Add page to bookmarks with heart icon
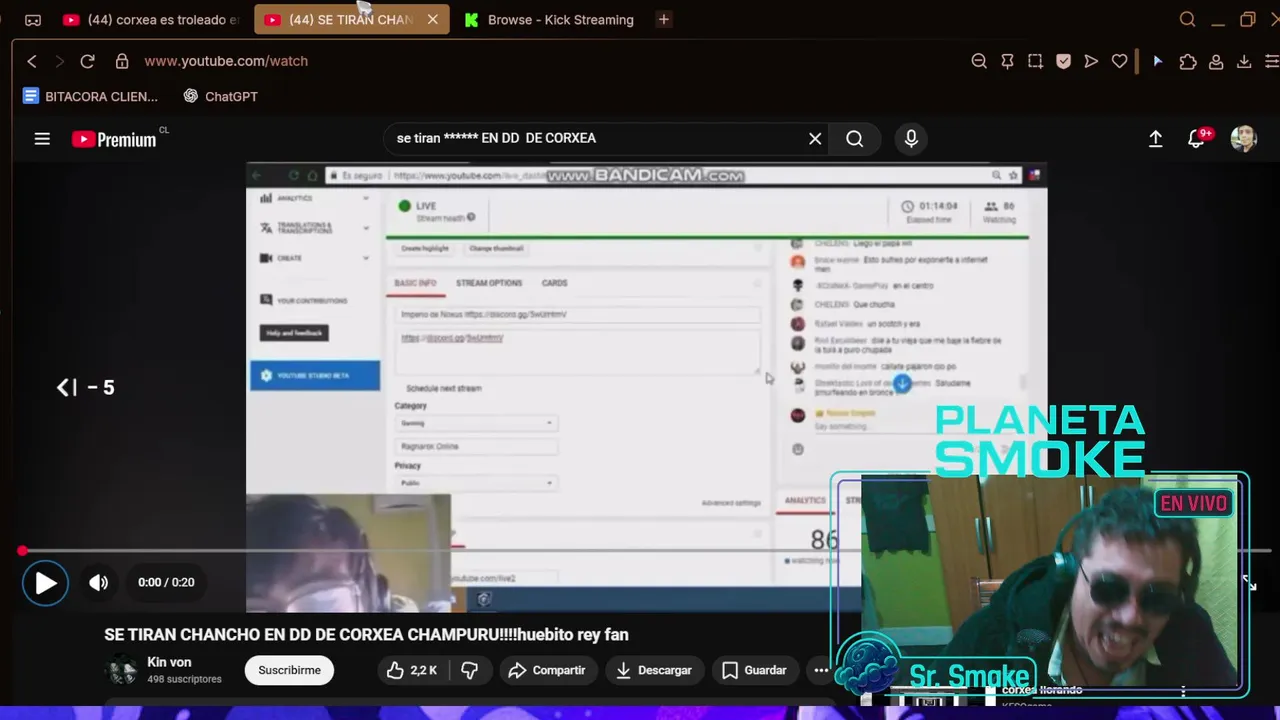This screenshot has width=1280, height=720. coord(1120,61)
